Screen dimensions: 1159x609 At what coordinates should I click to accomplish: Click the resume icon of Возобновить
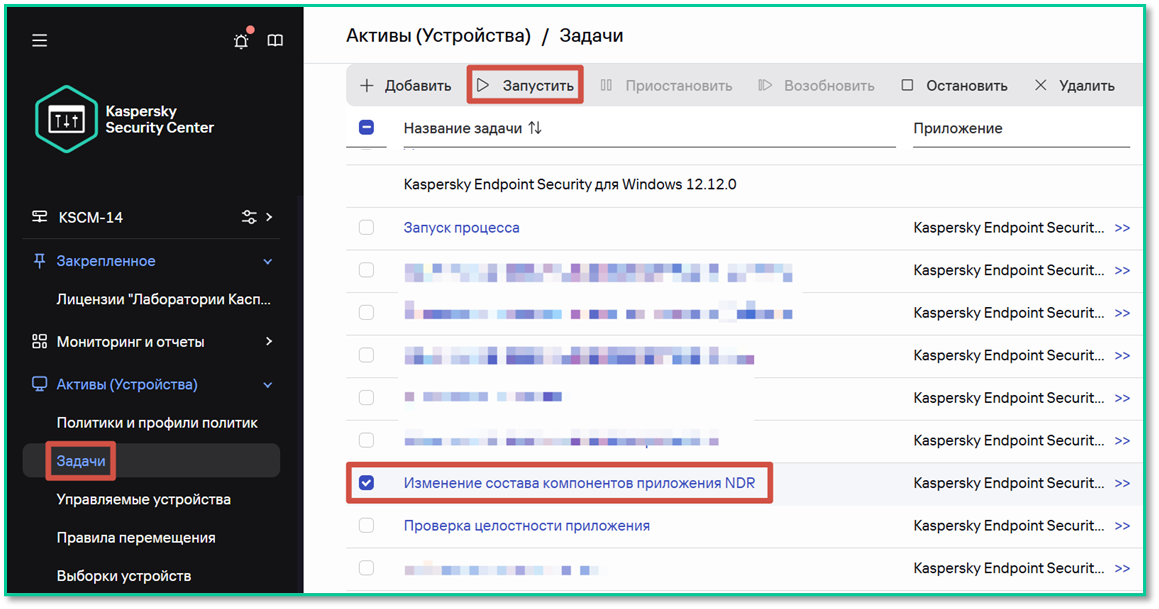pos(765,85)
